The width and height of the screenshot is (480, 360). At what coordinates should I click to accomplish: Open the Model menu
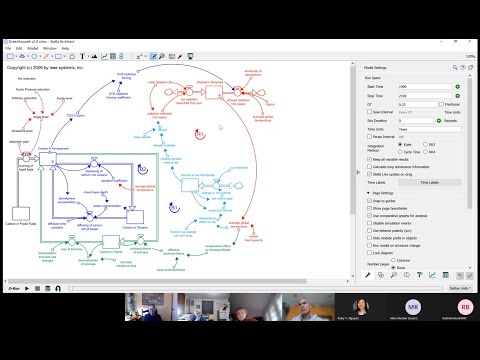click(x=33, y=49)
